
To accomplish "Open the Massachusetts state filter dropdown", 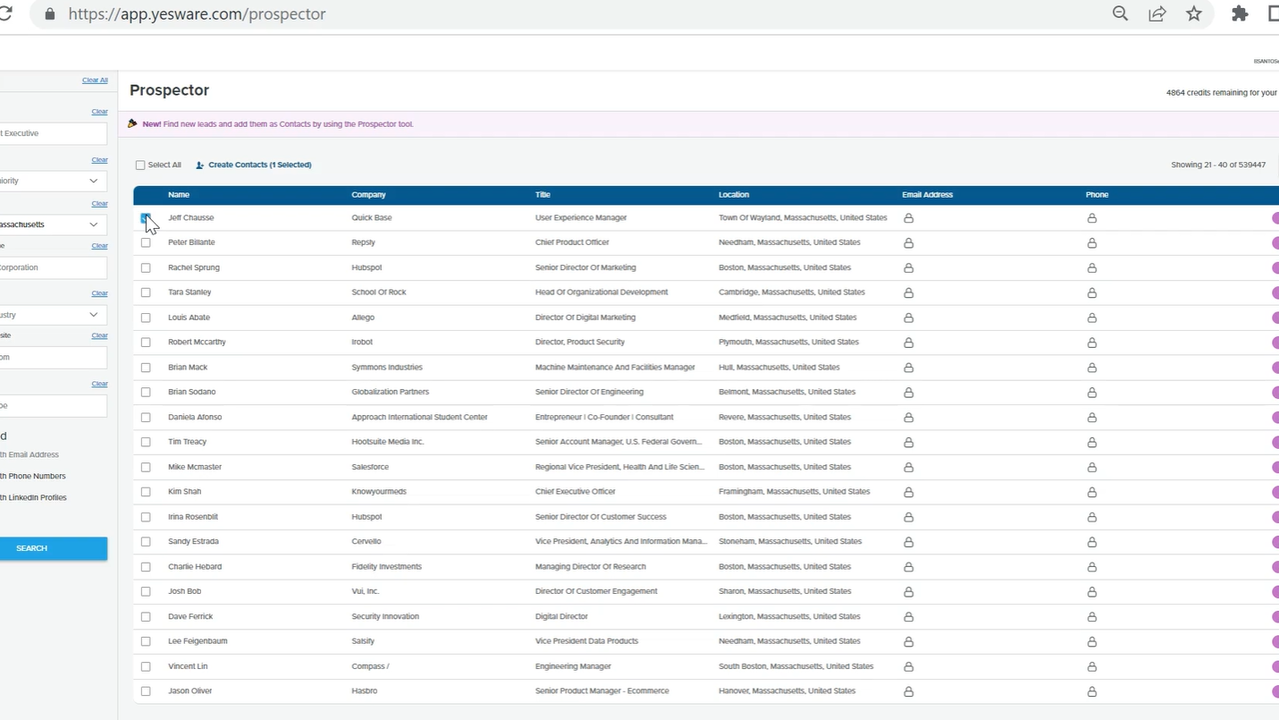I will point(52,225).
